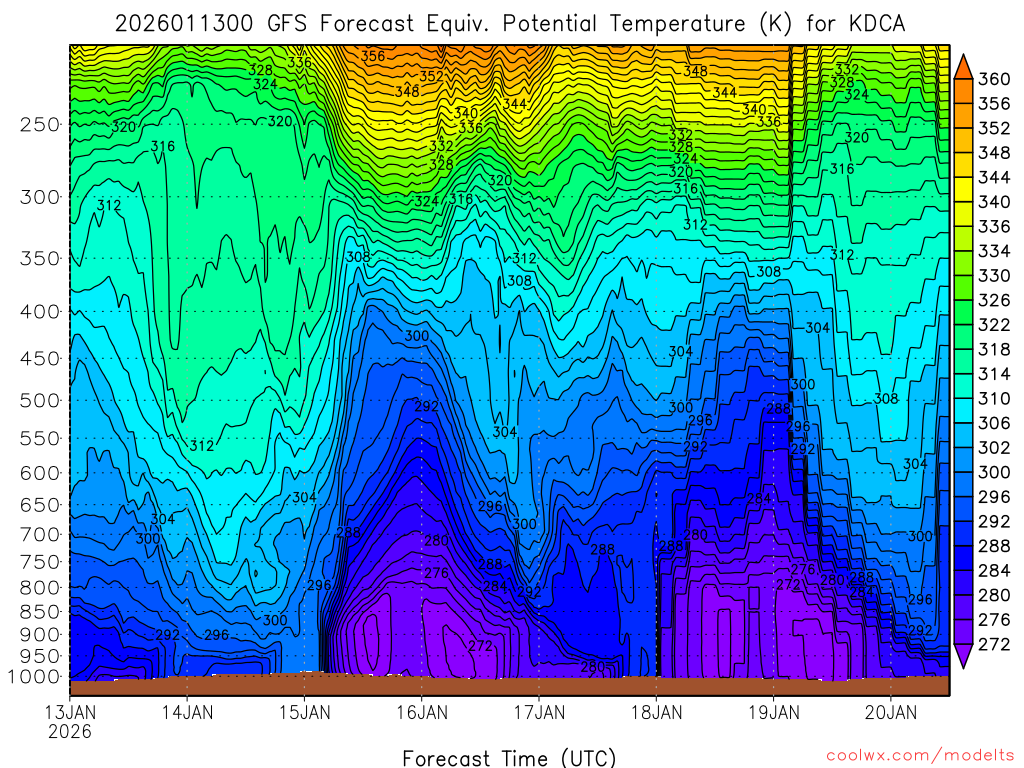Viewport: 1024px width, 768px height.
Task: Select the 19JAN time axis label
Action: pos(774,712)
